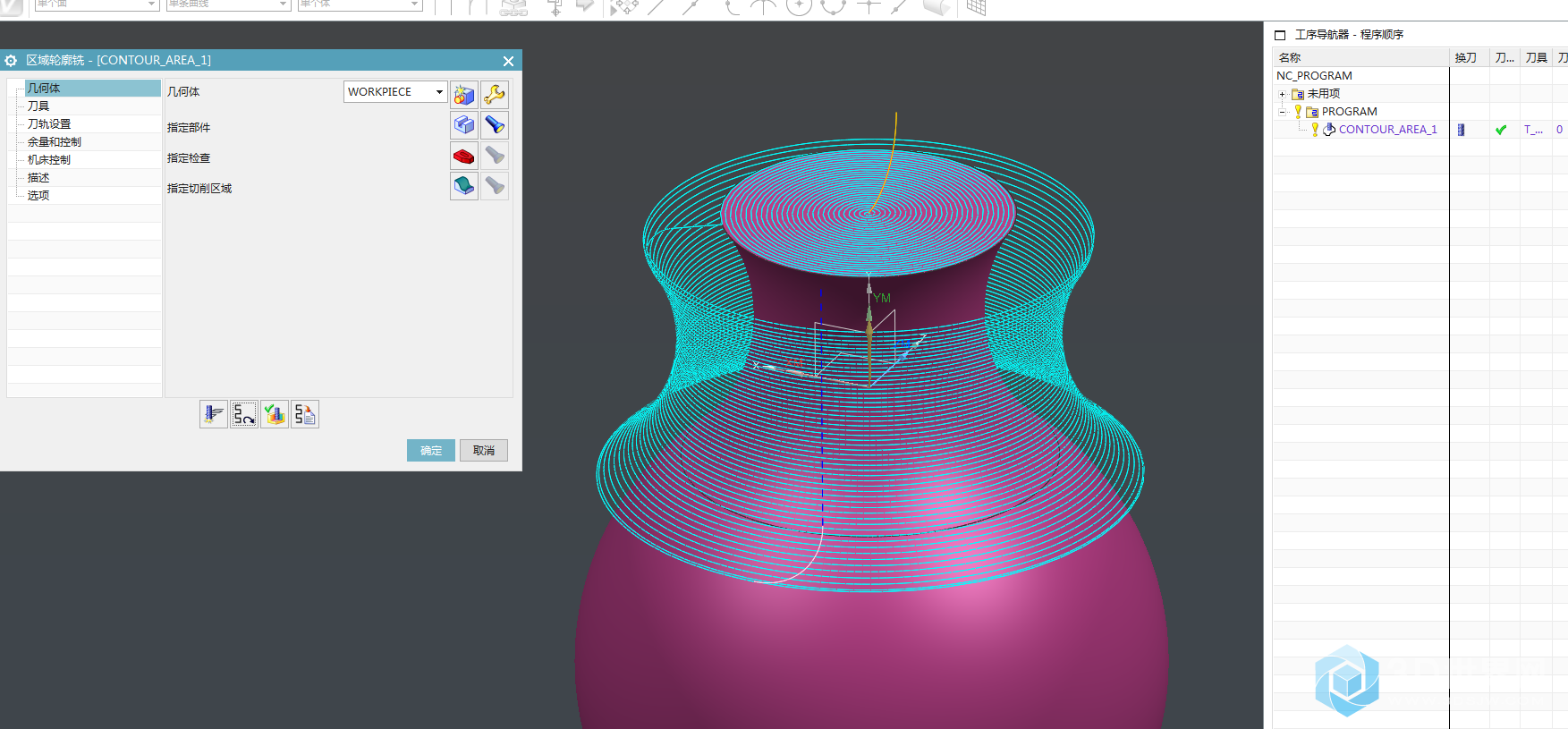
Task: Click the gear icon in dialog title bar
Action: [x=12, y=61]
